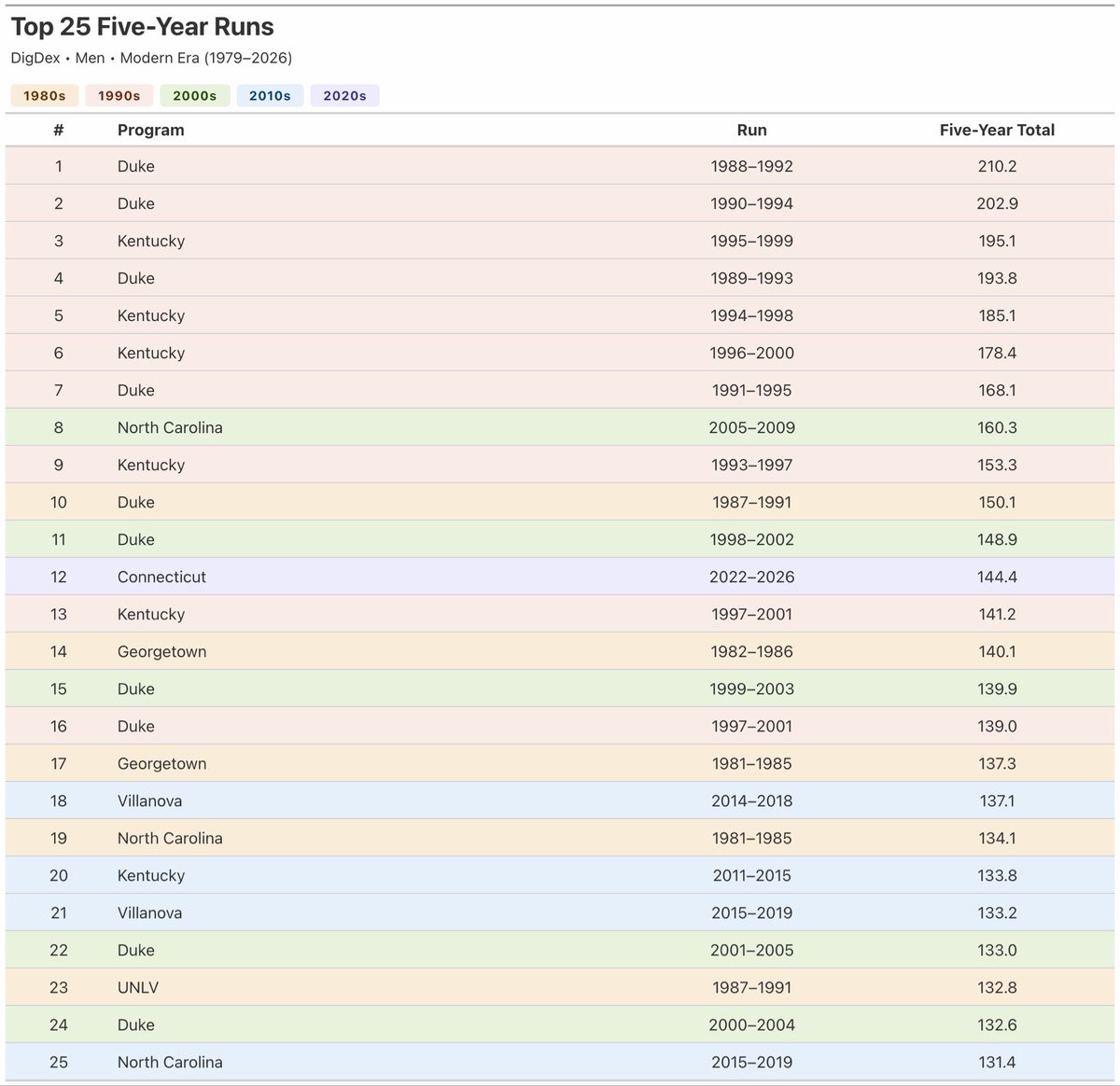Click the 141.2 total value
Image resolution: width=1120 pixels, height=1086 pixels.
[997, 614]
